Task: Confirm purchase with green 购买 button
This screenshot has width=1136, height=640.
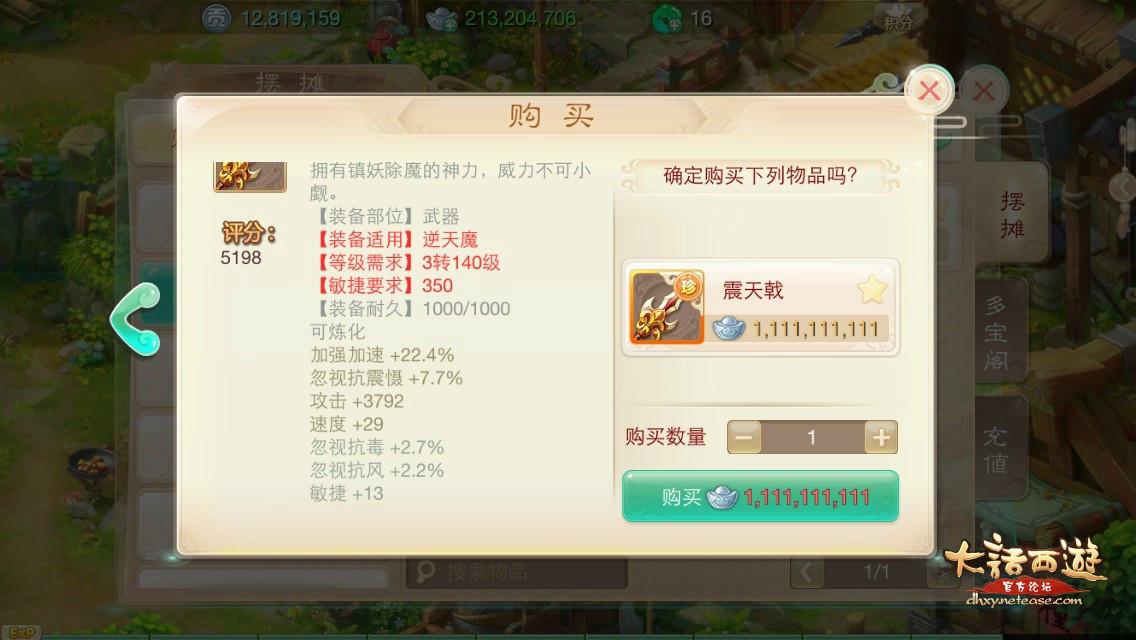Action: (x=761, y=496)
